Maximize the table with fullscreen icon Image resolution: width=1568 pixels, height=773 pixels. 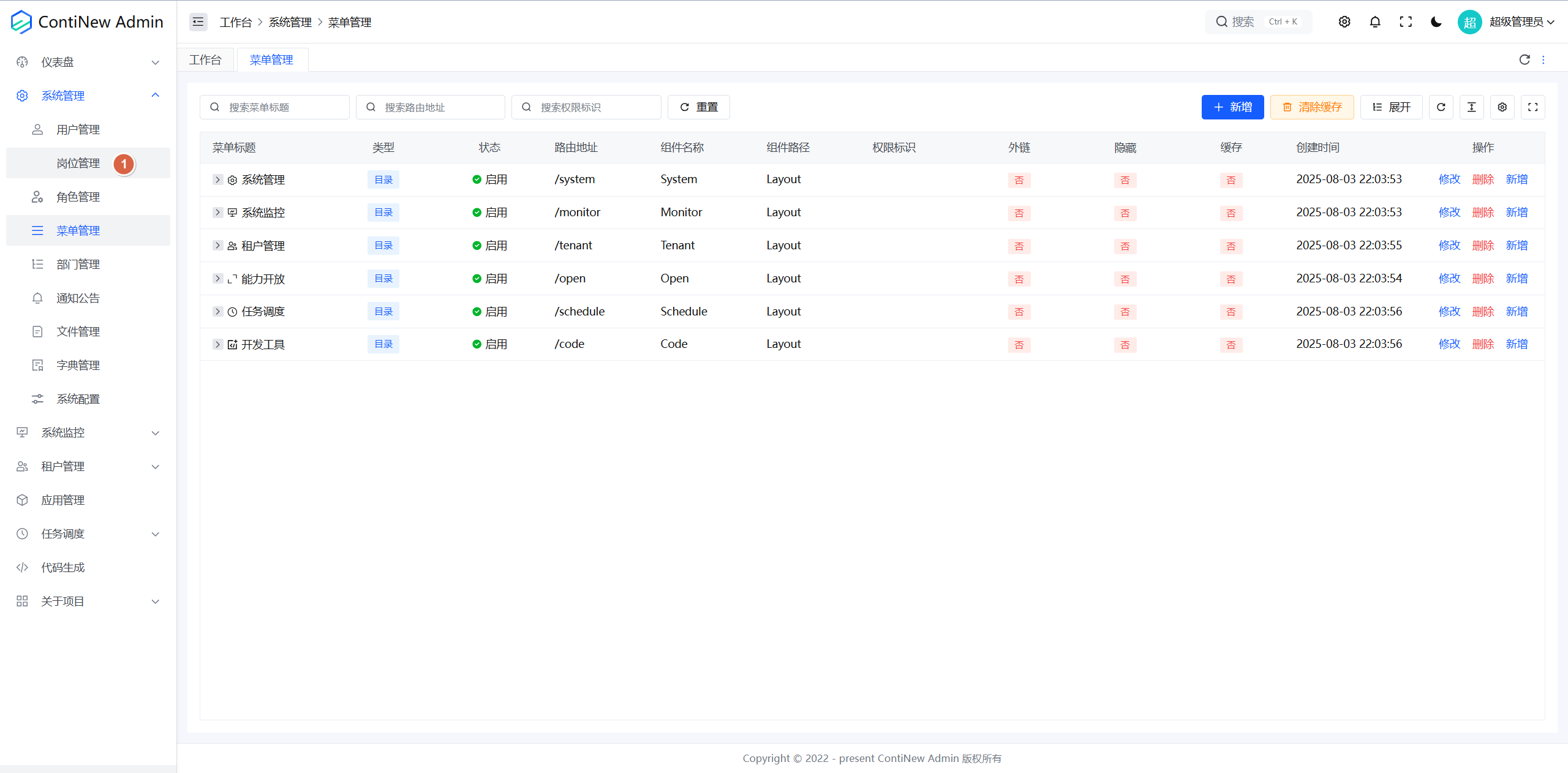pos(1533,107)
